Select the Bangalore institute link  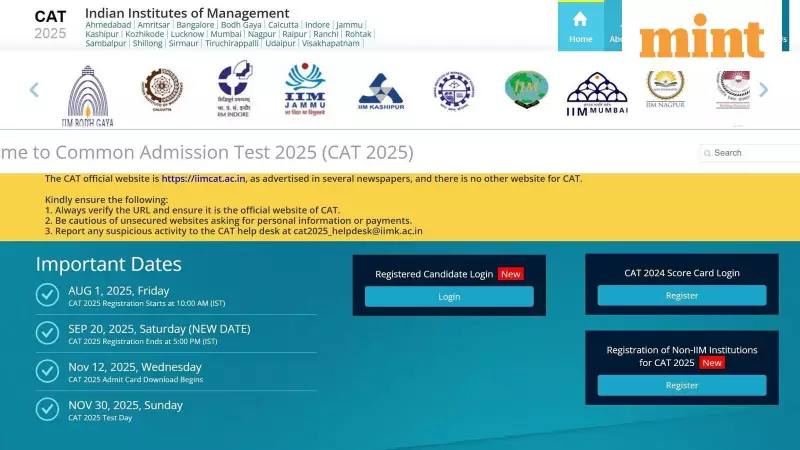(x=195, y=24)
